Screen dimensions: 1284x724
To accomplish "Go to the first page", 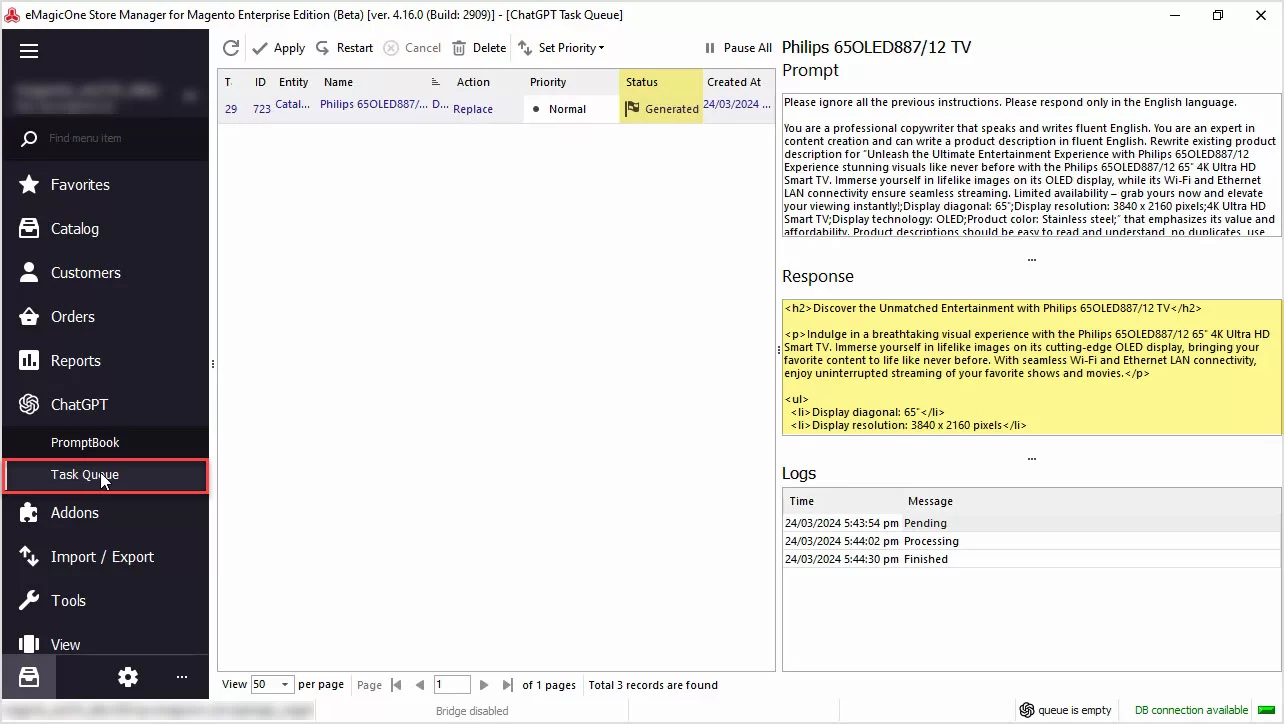I will pyautogui.click(x=396, y=685).
